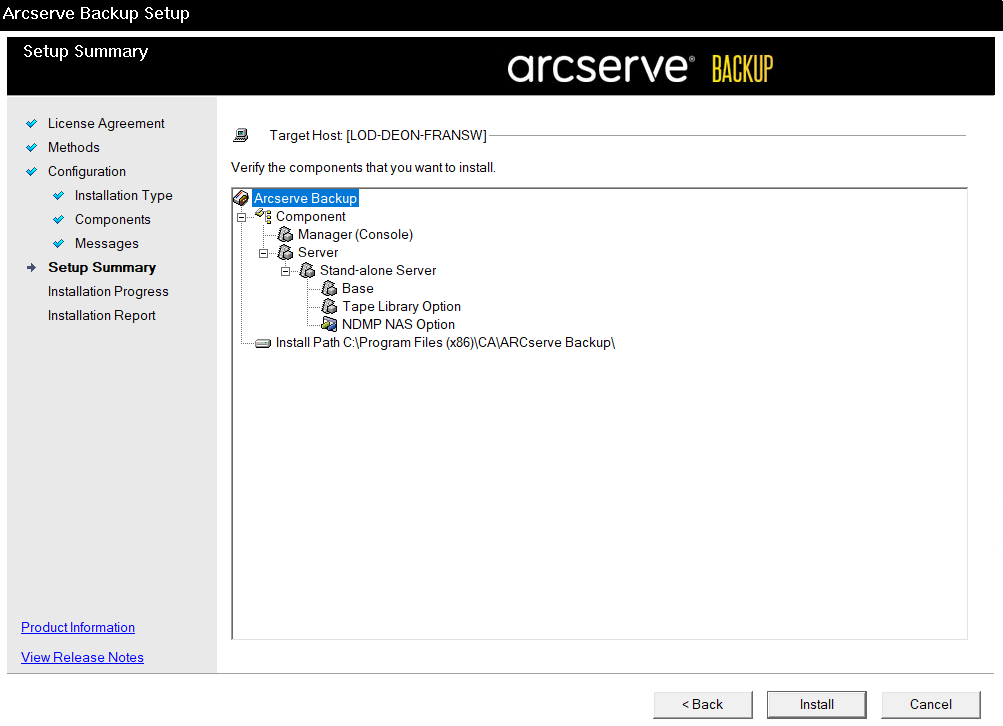
Task: Click the Stand-alone Server icon
Action: (x=307, y=270)
